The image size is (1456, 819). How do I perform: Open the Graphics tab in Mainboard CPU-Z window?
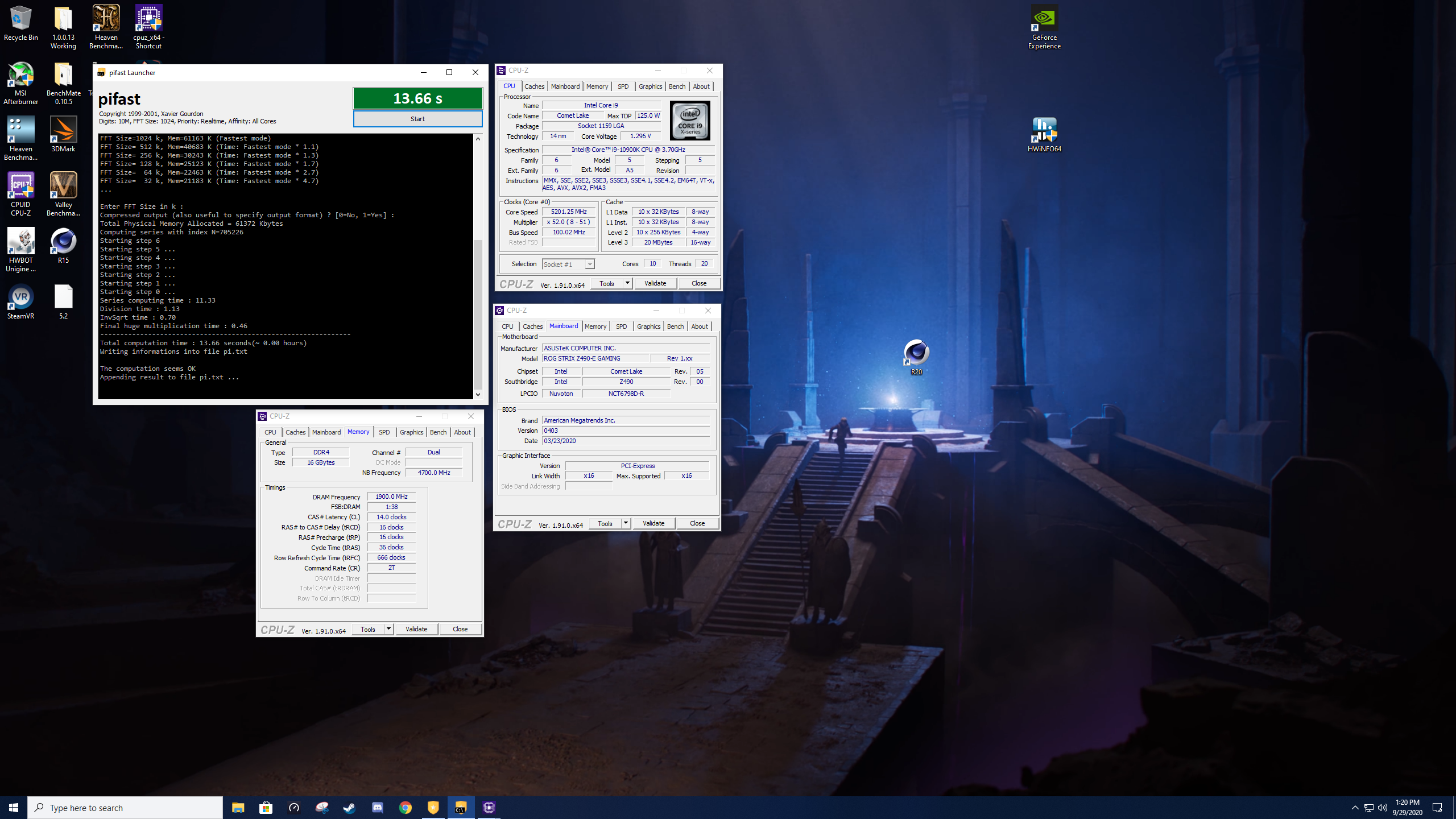click(x=648, y=326)
